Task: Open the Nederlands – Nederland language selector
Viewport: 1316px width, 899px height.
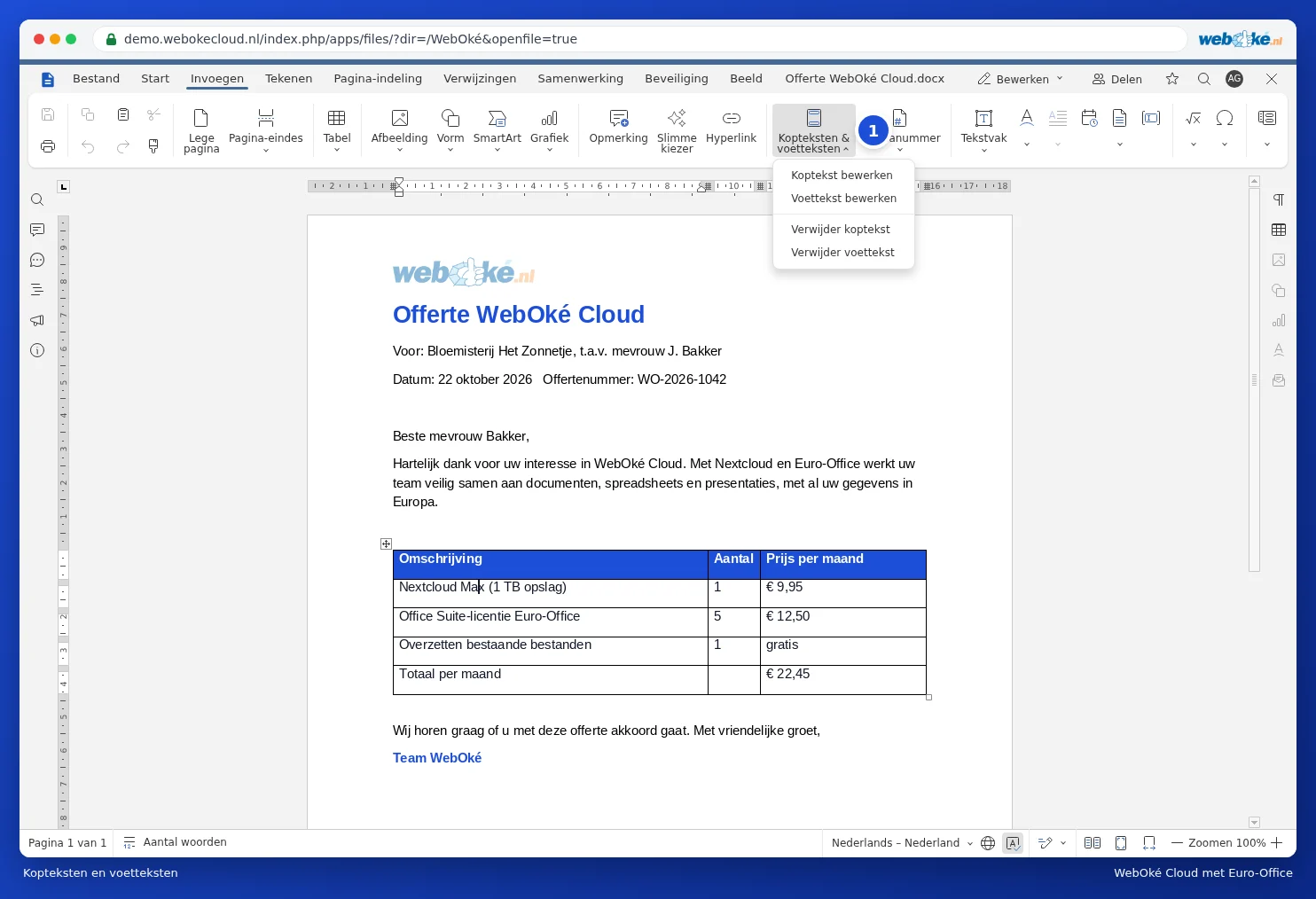Action: (902, 843)
